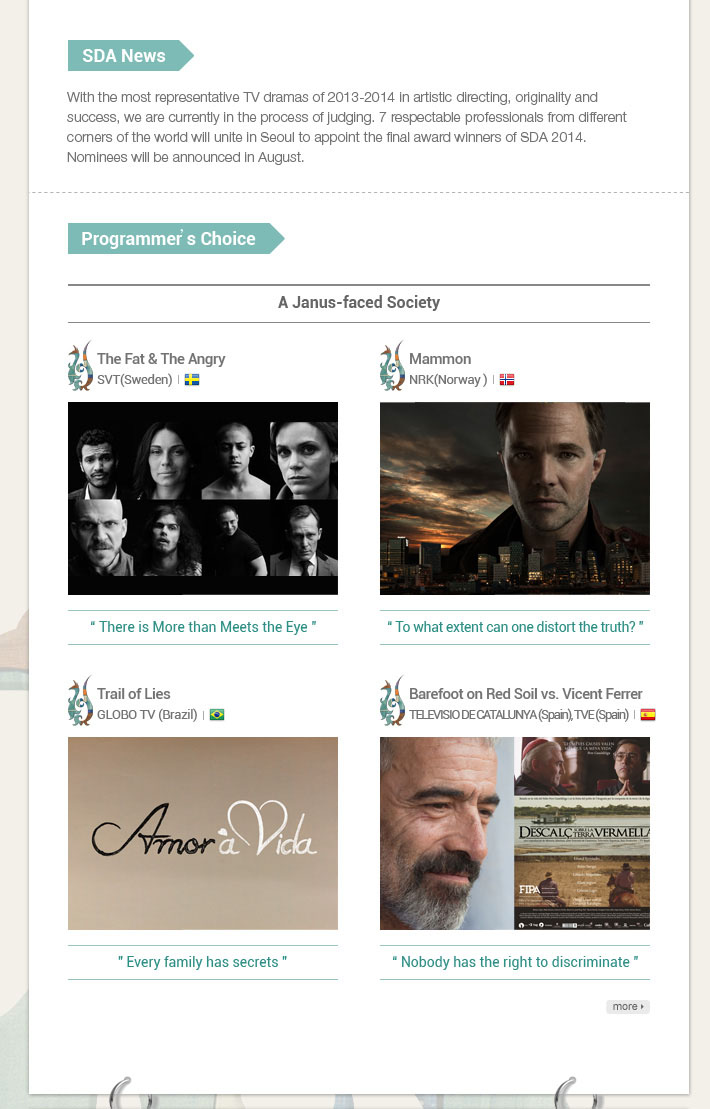Click the dragon emblem beside Mammon
This screenshot has height=1109, width=710.
(x=392, y=366)
